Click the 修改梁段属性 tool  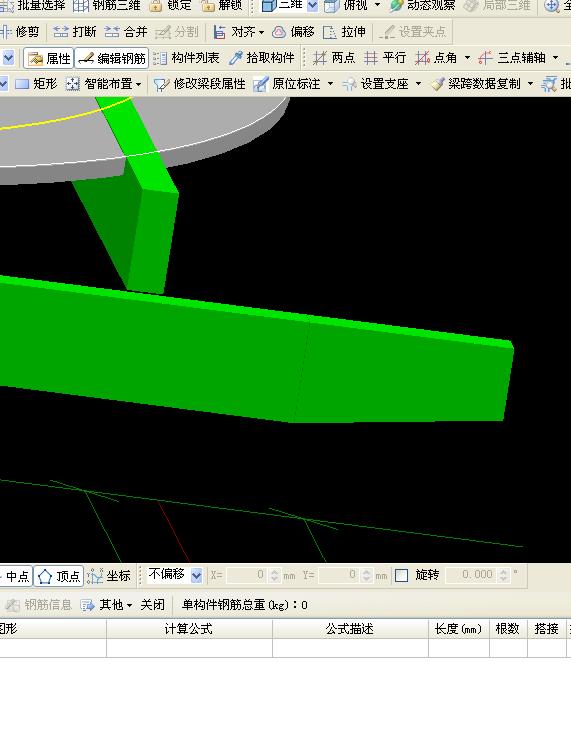click(x=199, y=84)
